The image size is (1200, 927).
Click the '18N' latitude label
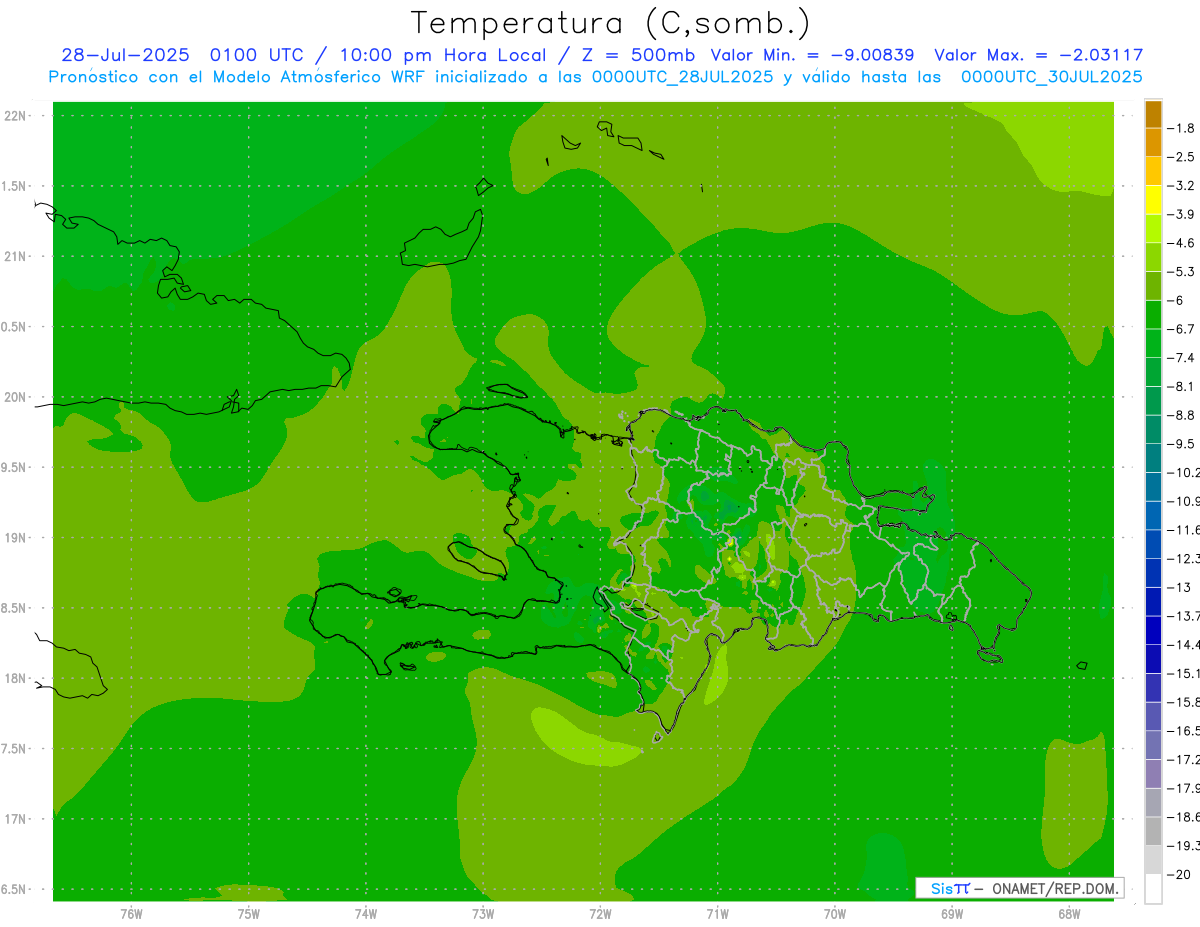pyautogui.click(x=15, y=678)
